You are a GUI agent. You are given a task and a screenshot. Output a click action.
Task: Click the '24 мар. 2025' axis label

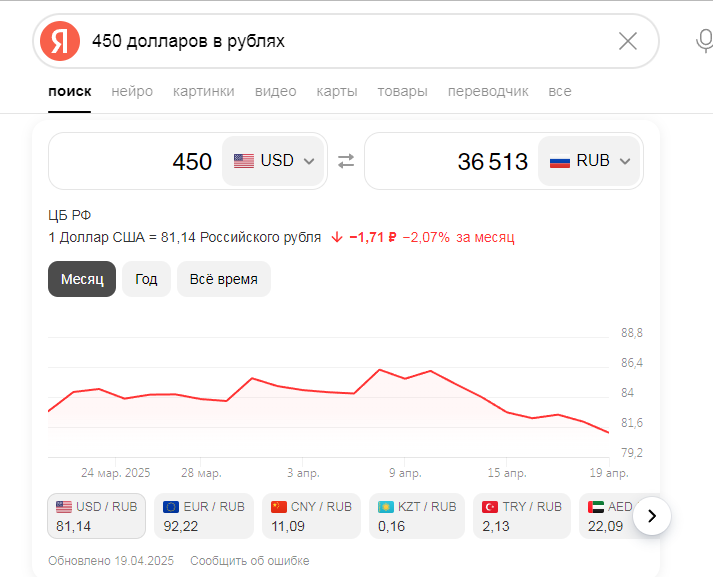point(115,473)
